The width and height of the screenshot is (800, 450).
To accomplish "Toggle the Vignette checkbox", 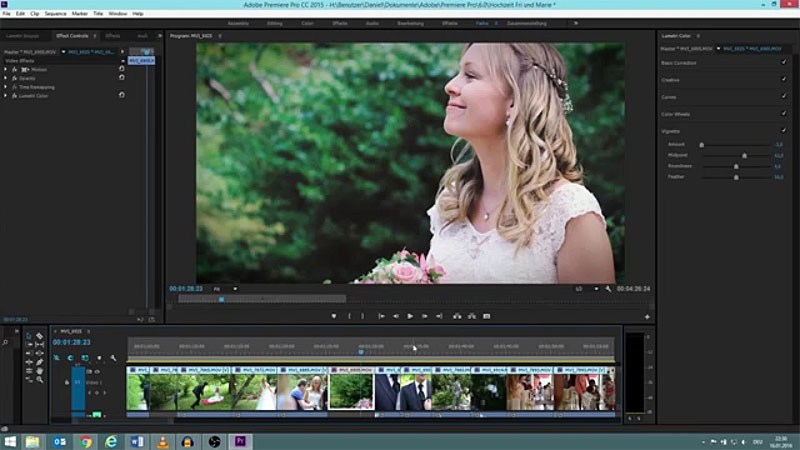I will [x=784, y=130].
